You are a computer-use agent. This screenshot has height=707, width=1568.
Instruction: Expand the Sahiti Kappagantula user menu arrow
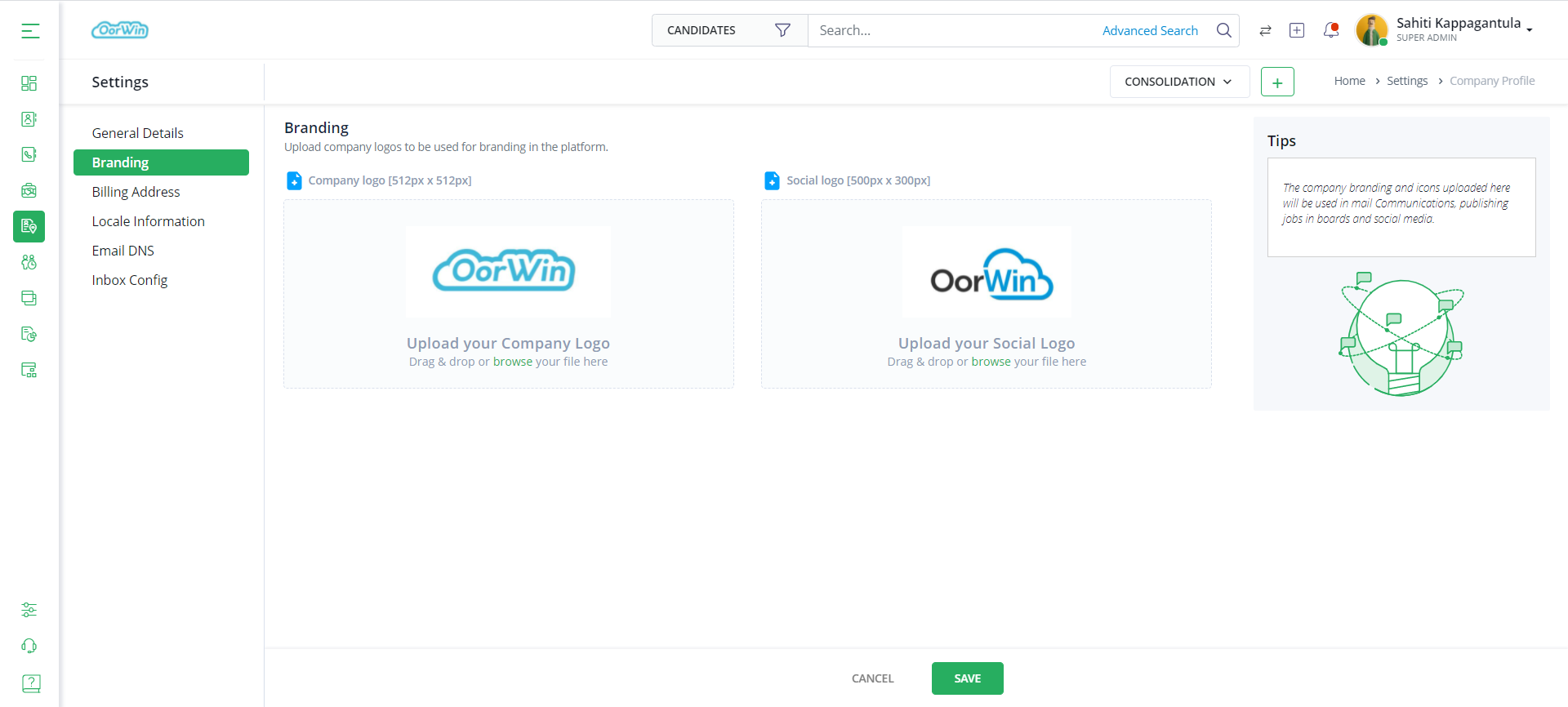pyautogui.click(x=1530, y=29)
